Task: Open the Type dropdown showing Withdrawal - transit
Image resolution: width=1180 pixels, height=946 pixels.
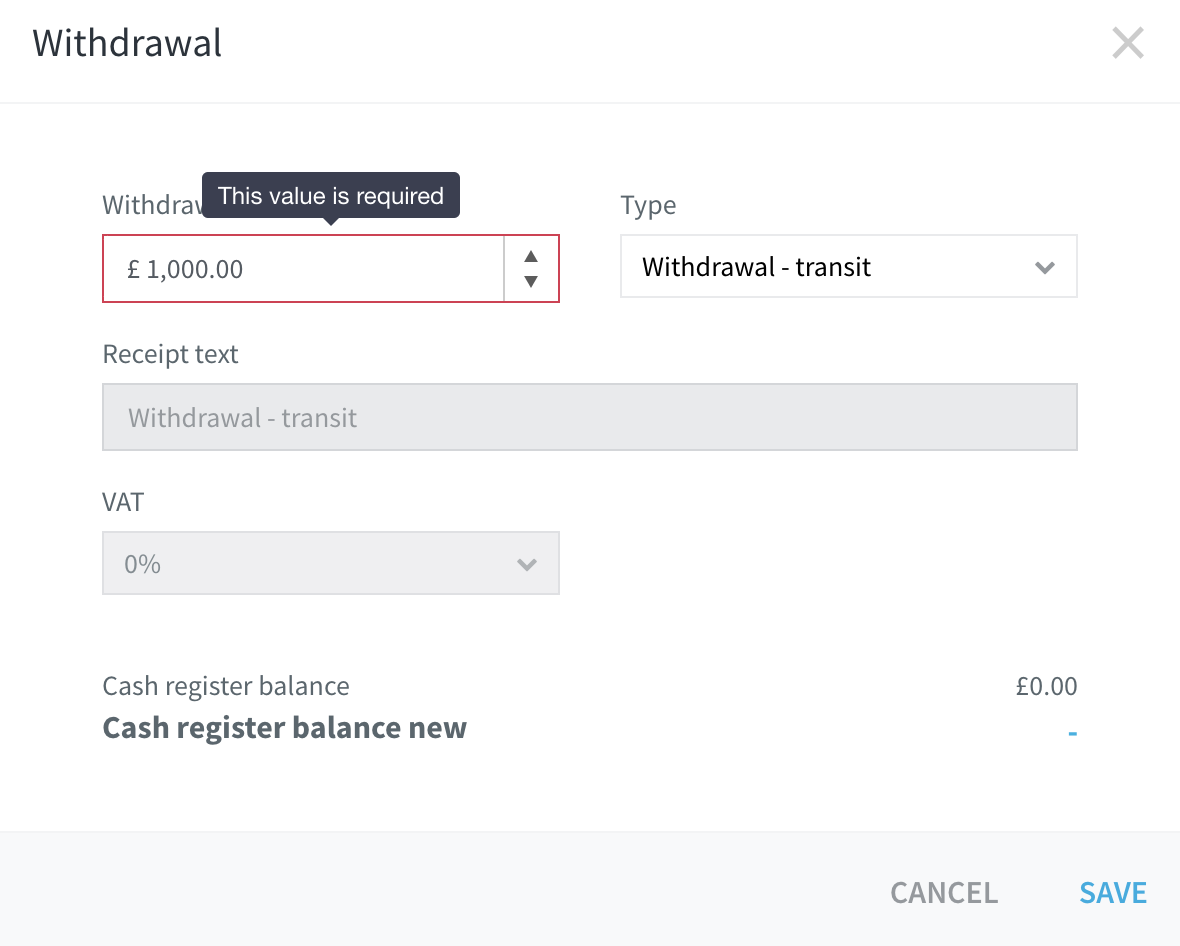Action: [848, 266]
